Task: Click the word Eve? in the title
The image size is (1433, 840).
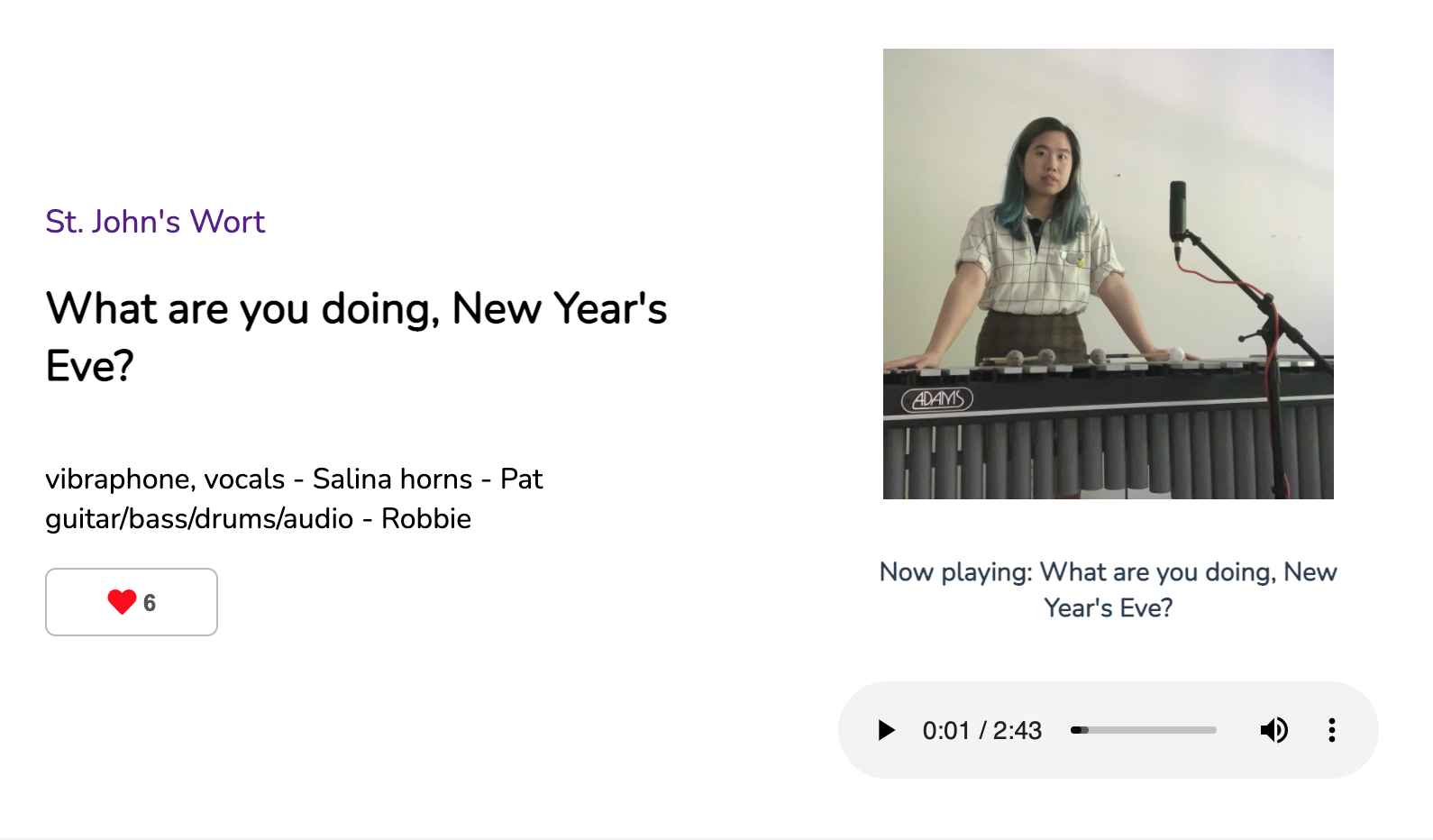Action: (90, 366)
